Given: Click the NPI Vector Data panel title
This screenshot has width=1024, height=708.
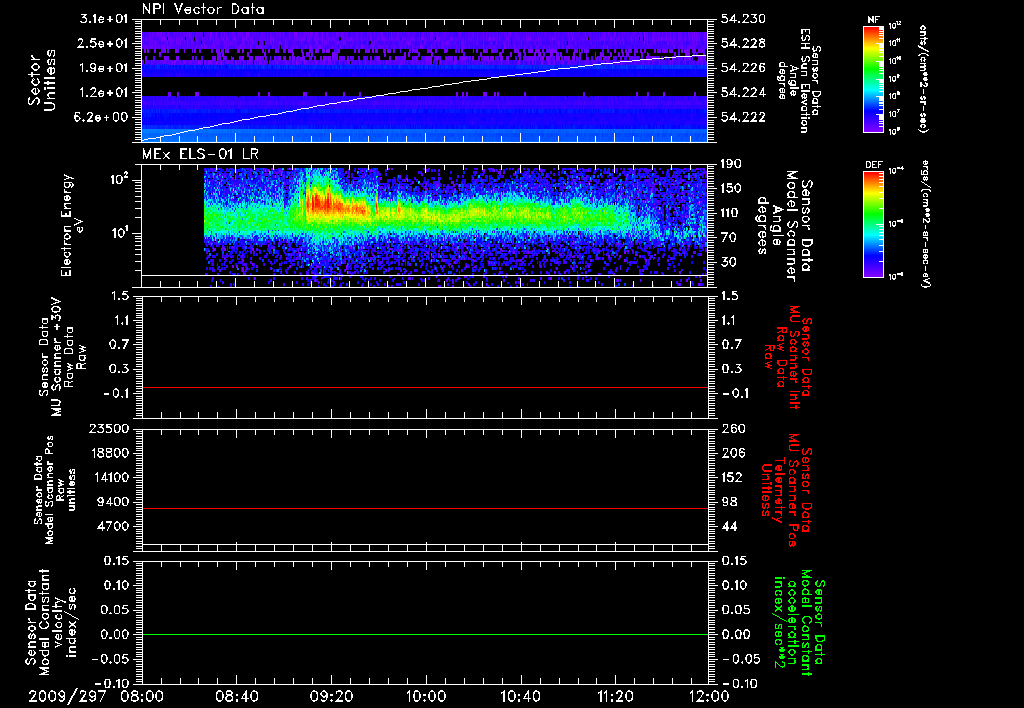Looking at the screenshot, I should 203,9.
